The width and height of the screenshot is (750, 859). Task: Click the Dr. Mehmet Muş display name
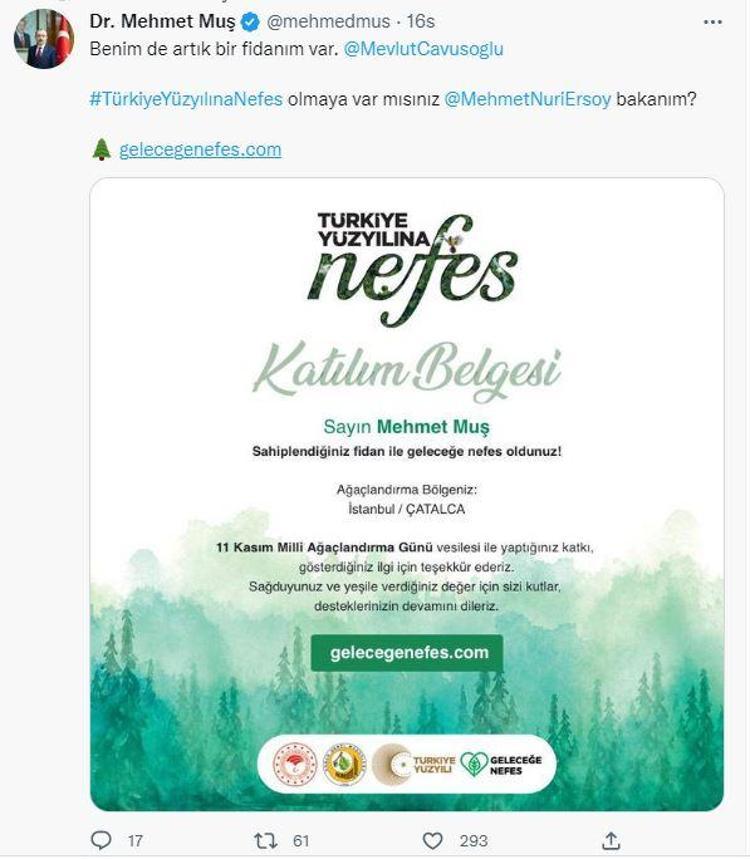pos(162,21)
